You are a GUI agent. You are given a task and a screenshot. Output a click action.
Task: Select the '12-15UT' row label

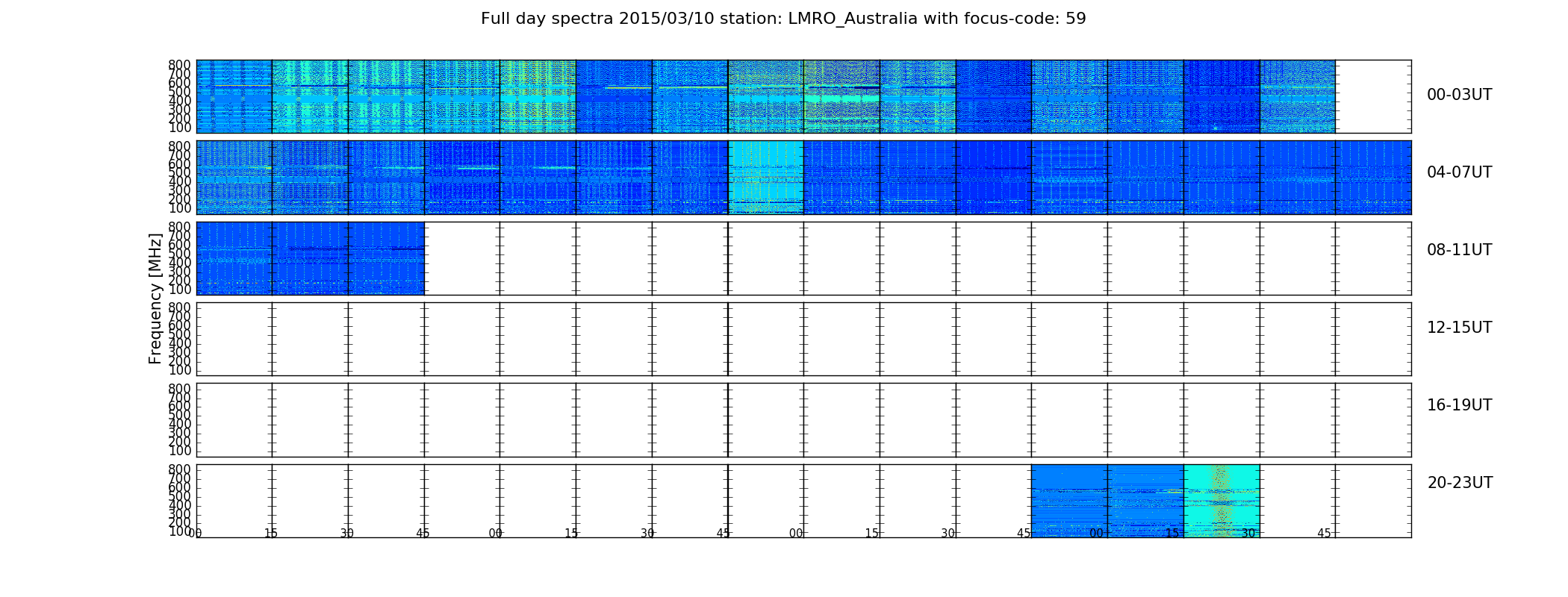(x=1459, y=328)
